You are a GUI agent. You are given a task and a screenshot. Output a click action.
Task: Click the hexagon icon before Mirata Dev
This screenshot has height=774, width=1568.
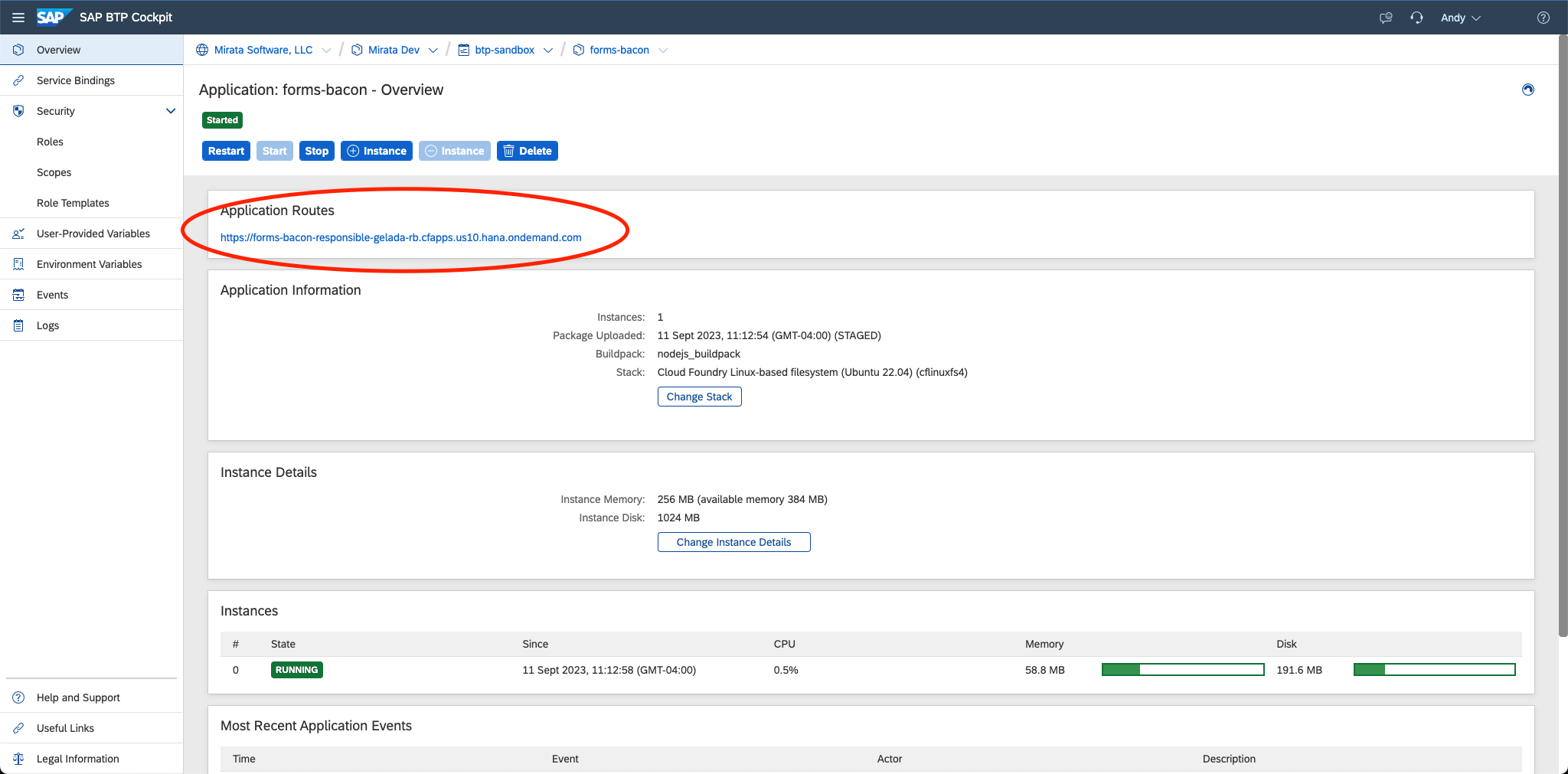(357, 50)
